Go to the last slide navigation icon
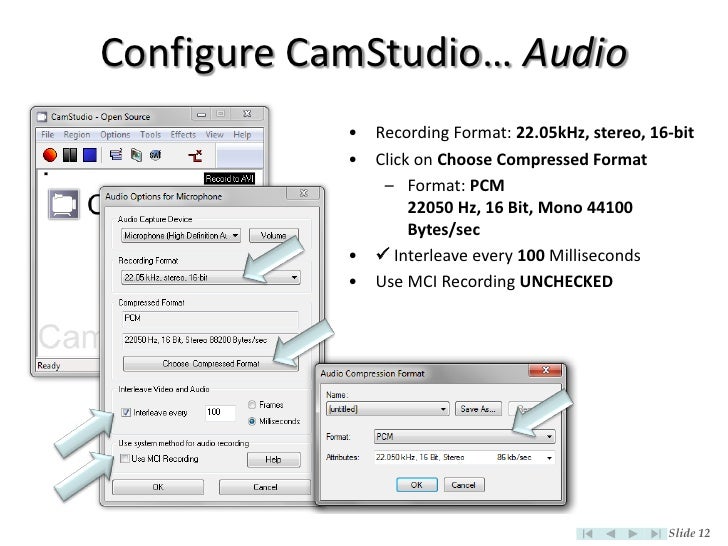728x546 pixels. [x=655, y=533]
